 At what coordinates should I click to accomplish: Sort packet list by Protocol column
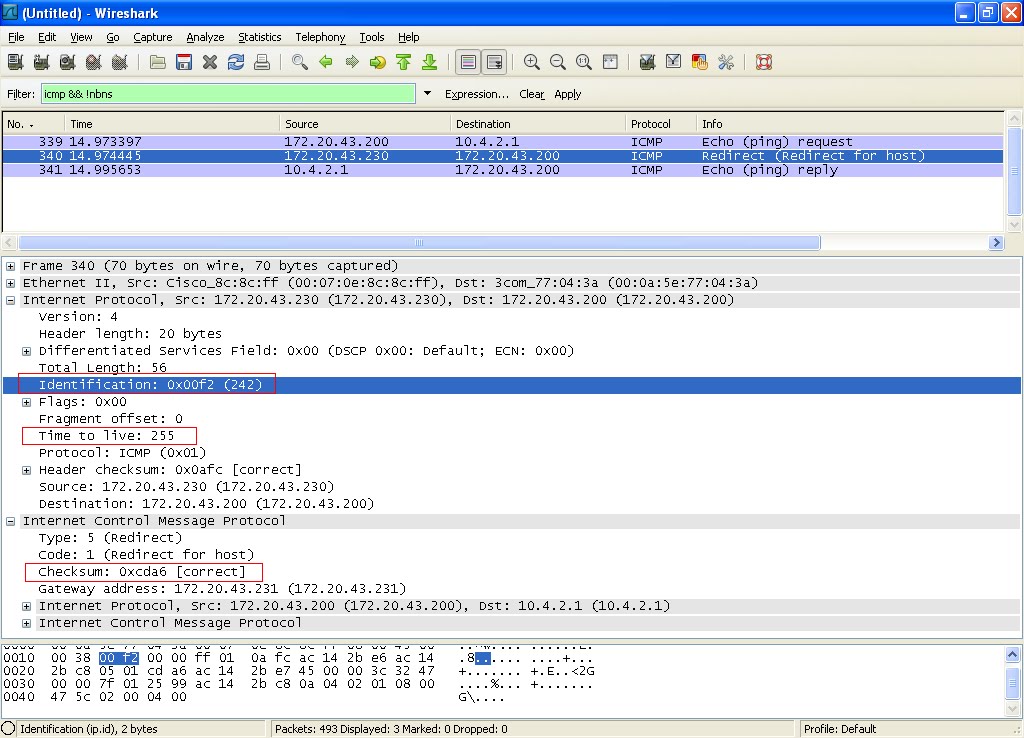coord(660,124)
